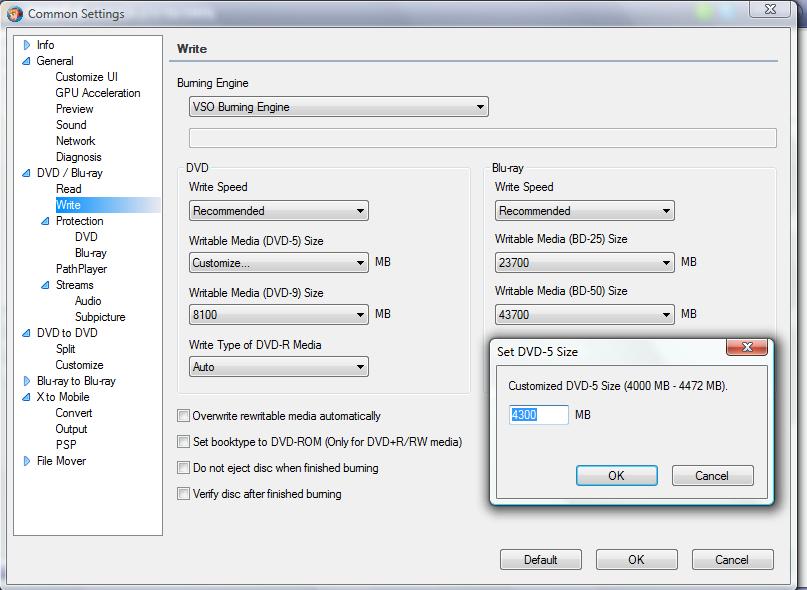Viewport: 807px width, 590px height.
Task: Open Writable Media (BD-25) Size dropdown
Action: (x=585, y=263)
